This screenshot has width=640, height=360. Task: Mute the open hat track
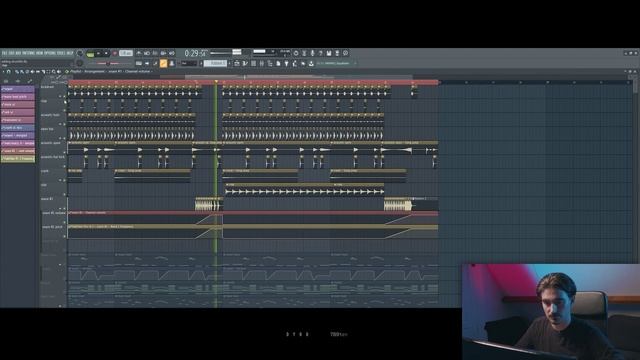[x=64, y=138]
